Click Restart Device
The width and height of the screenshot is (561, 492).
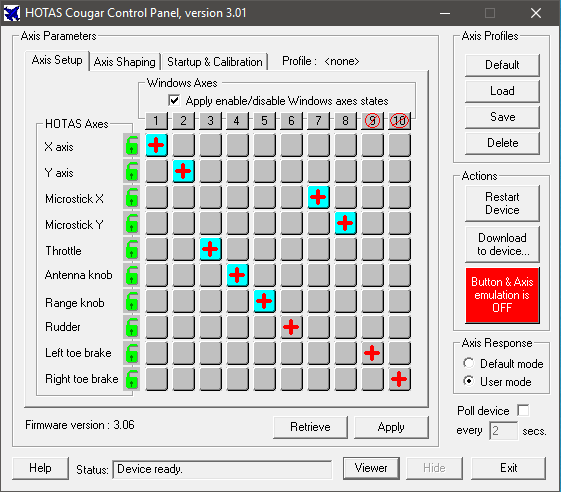pyautogui.click(x=502, y=203)
